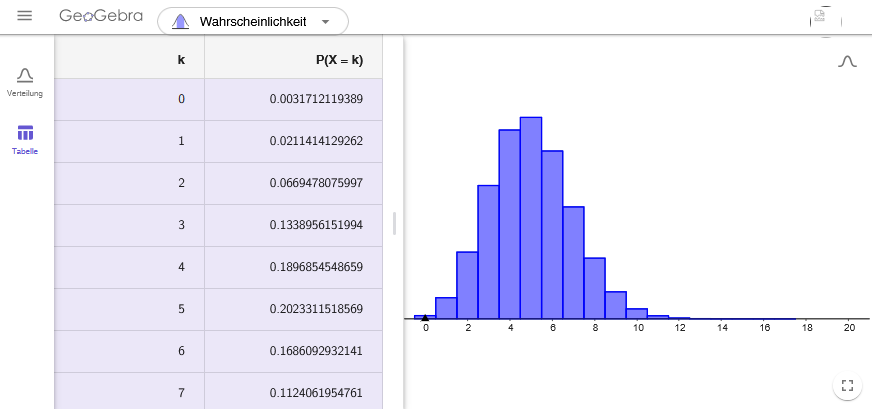Click the x-axis label 12
This screenshot has width=872, height=409.
(x=680, y=328)
